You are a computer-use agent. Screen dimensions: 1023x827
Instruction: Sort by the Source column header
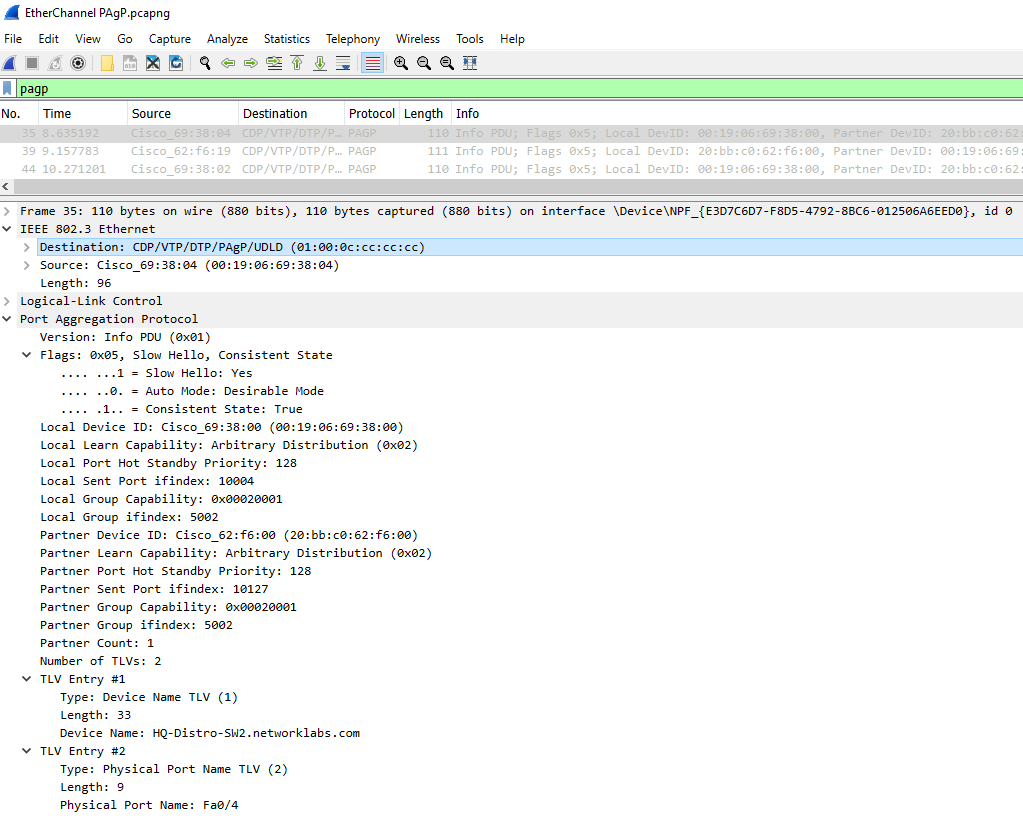click(183, 113)
